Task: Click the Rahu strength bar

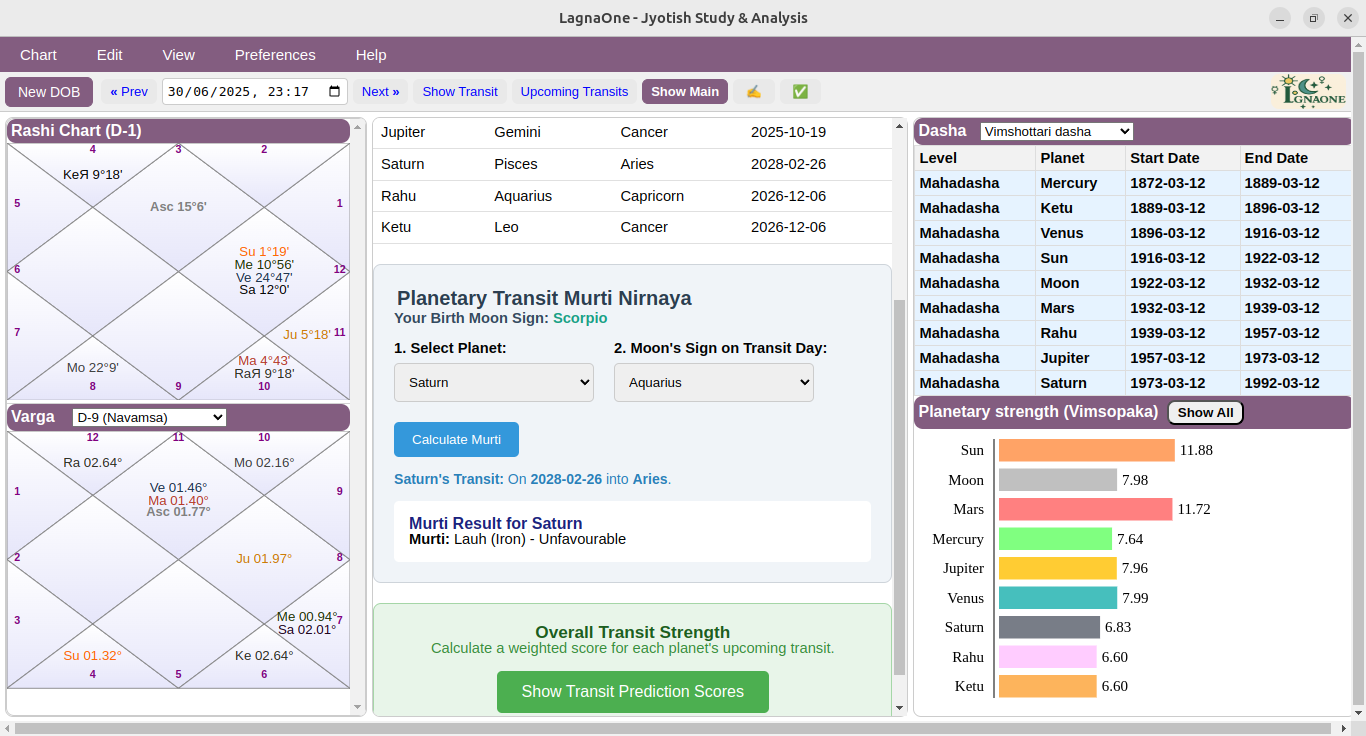Action: [x=1048, y=657]
